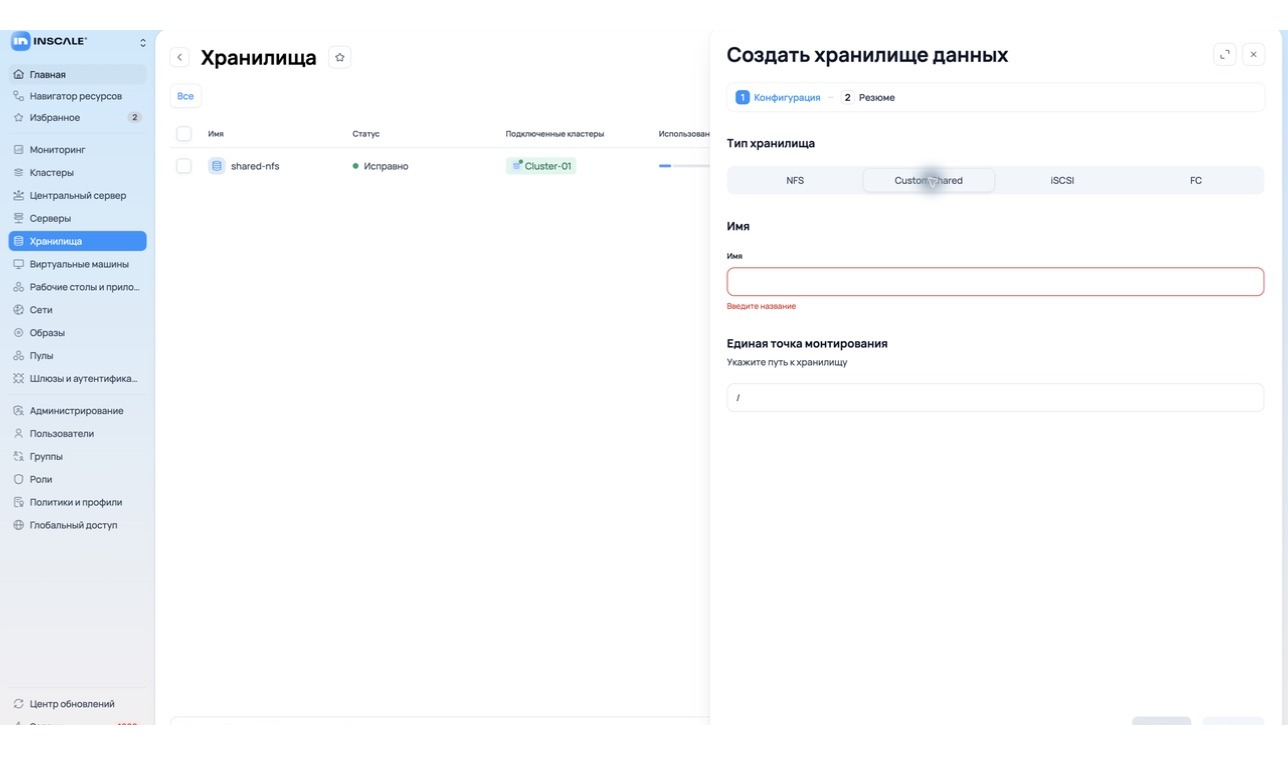The width and height of the screenshot is (1288, 768).
Task: Click the Центральный сервер sidebar icon
Action: click(x=18, y=196)
